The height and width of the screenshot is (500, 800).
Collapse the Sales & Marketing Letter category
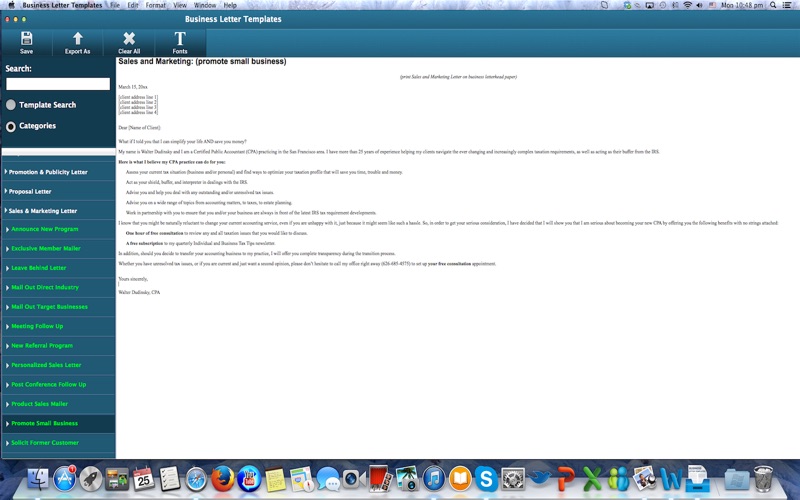coord(58,211)
